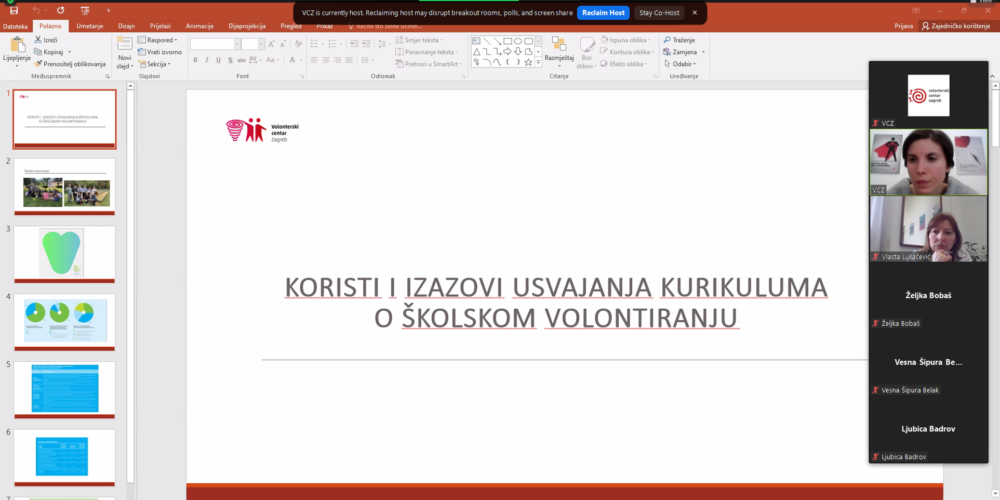
Task: Toggle bold formatting
Action: [194, 61]
